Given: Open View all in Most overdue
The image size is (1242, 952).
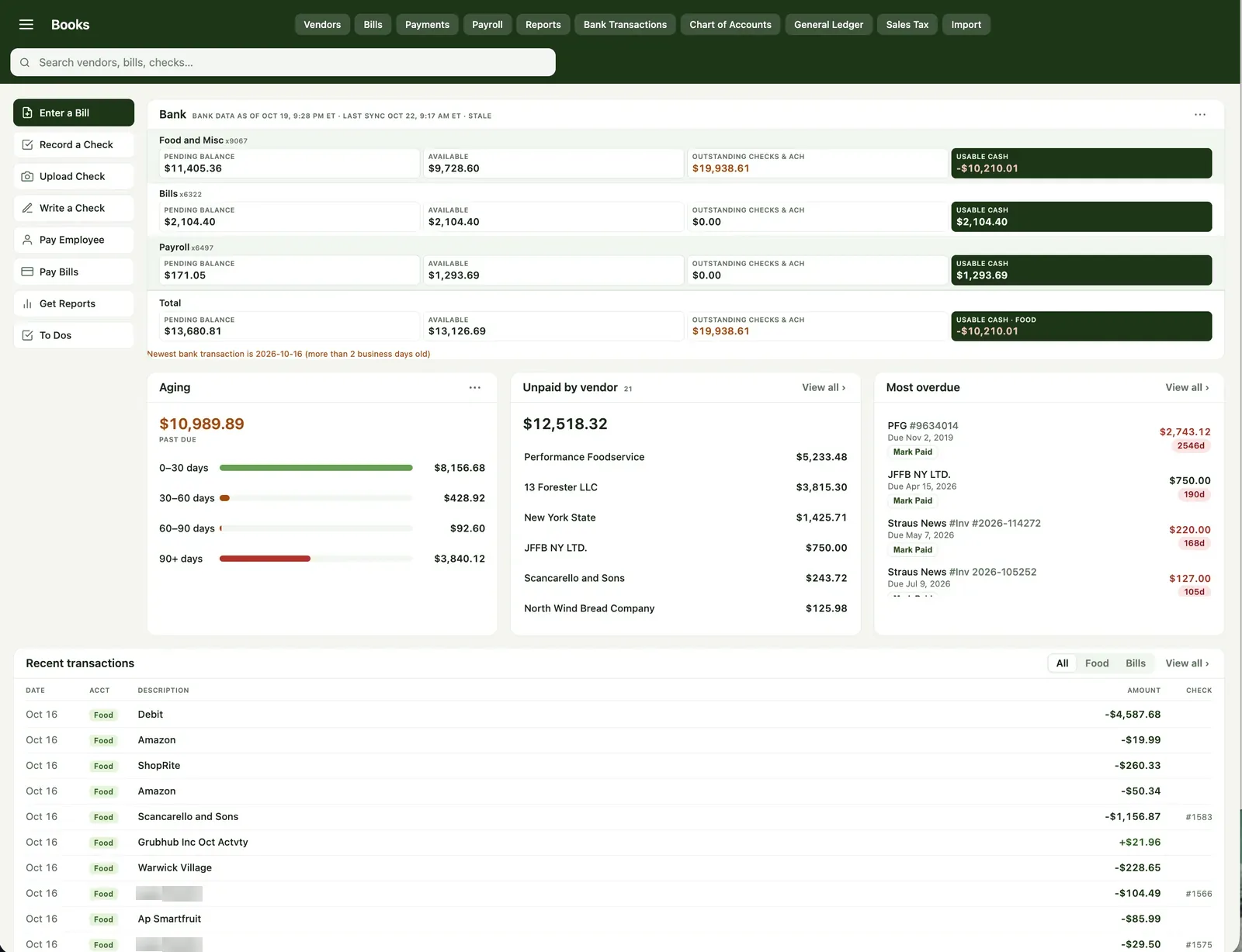Looking at the screenshot, I should [x=1187, y=387].
